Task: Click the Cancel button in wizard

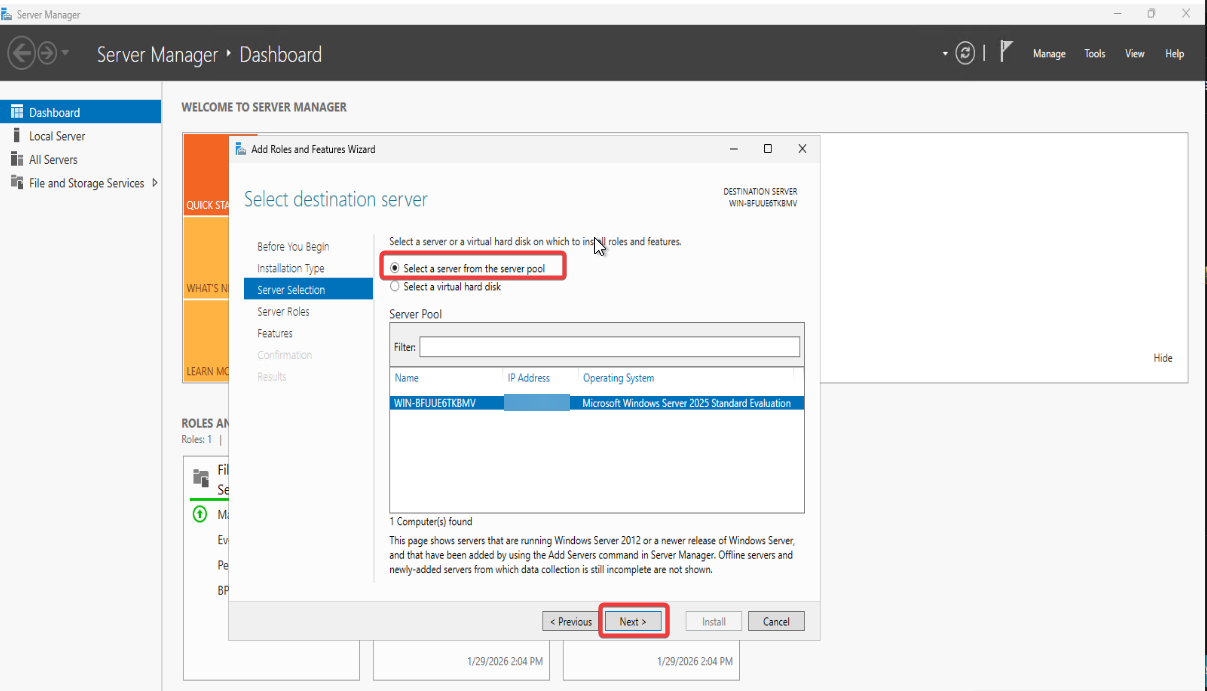Action: click(776, 621)
